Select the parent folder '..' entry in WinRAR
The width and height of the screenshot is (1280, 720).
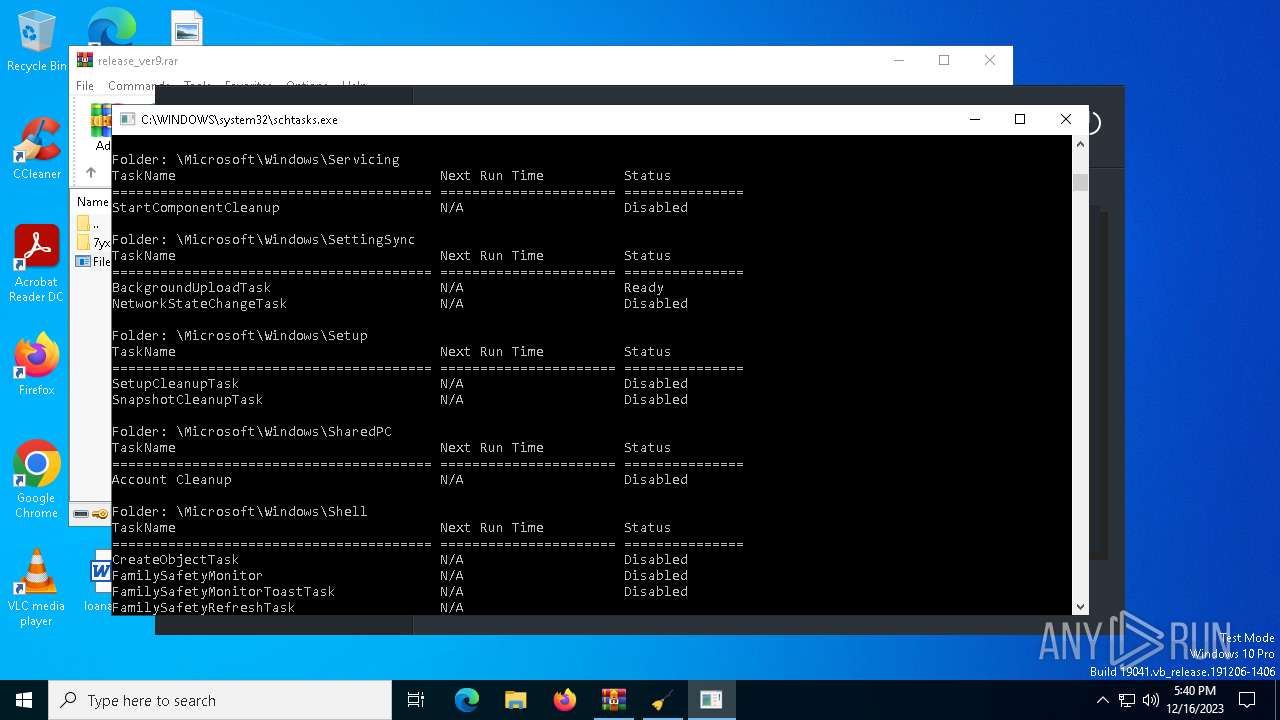[89, 224]
